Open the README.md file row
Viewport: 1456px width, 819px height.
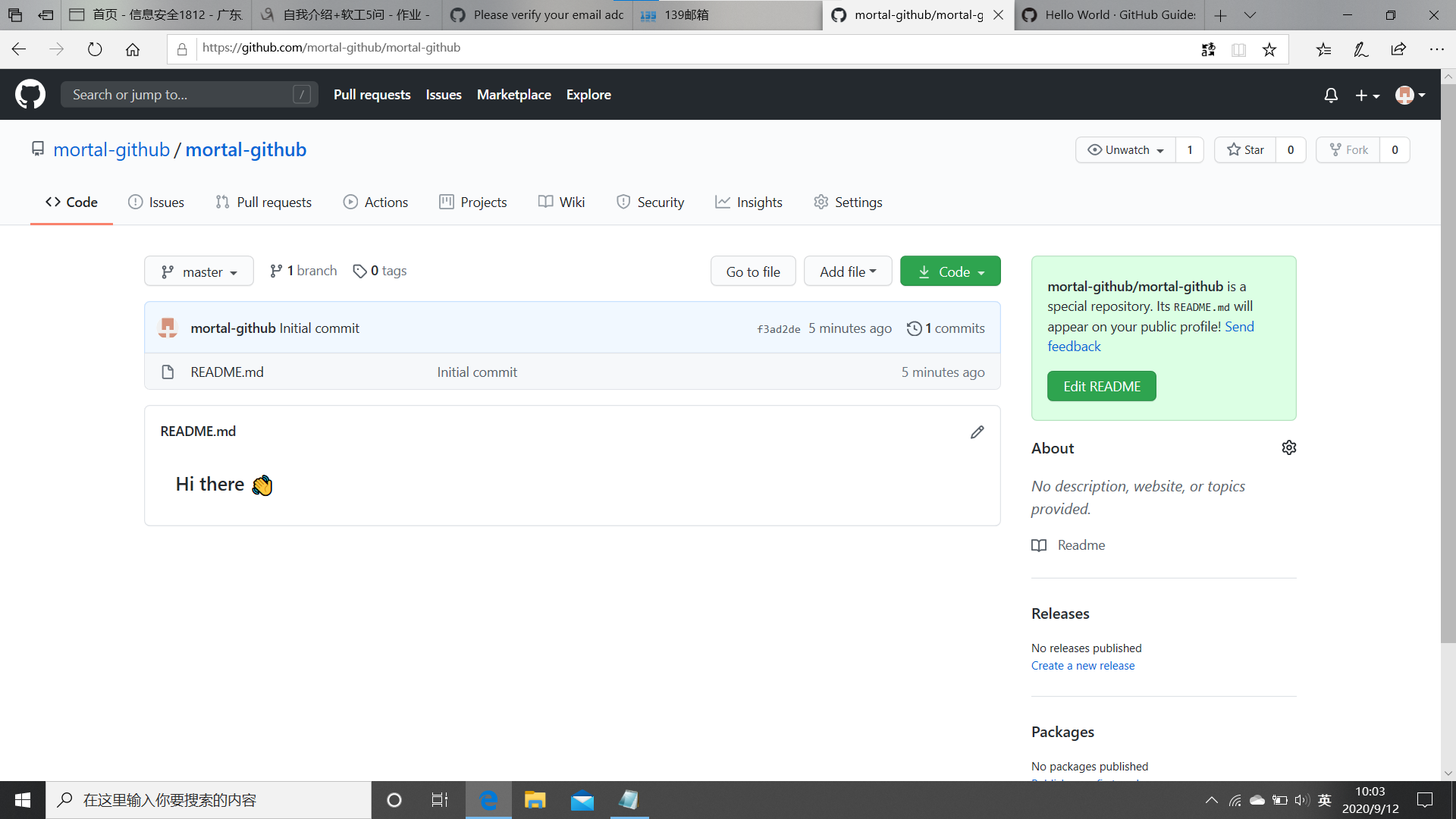[x=573, y=372]
